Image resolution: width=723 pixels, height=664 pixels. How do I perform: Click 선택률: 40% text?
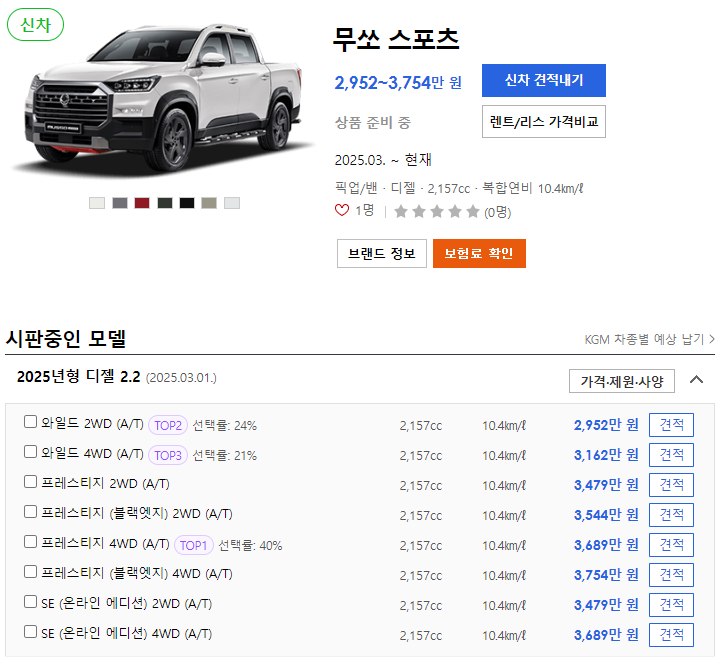point(250,545)
